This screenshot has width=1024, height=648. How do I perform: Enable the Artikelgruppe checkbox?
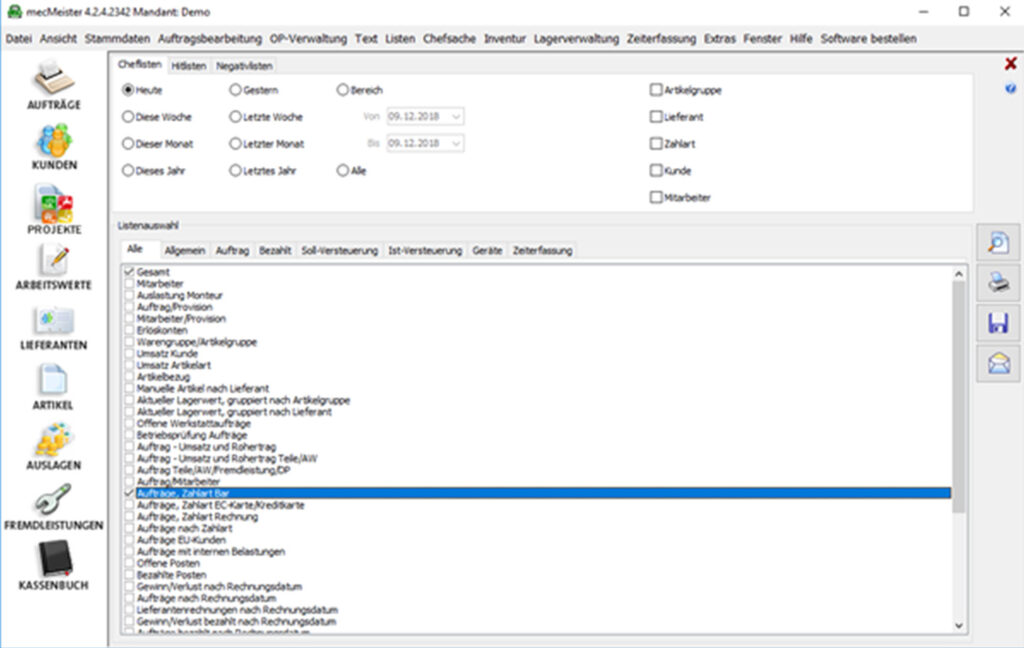656,90
